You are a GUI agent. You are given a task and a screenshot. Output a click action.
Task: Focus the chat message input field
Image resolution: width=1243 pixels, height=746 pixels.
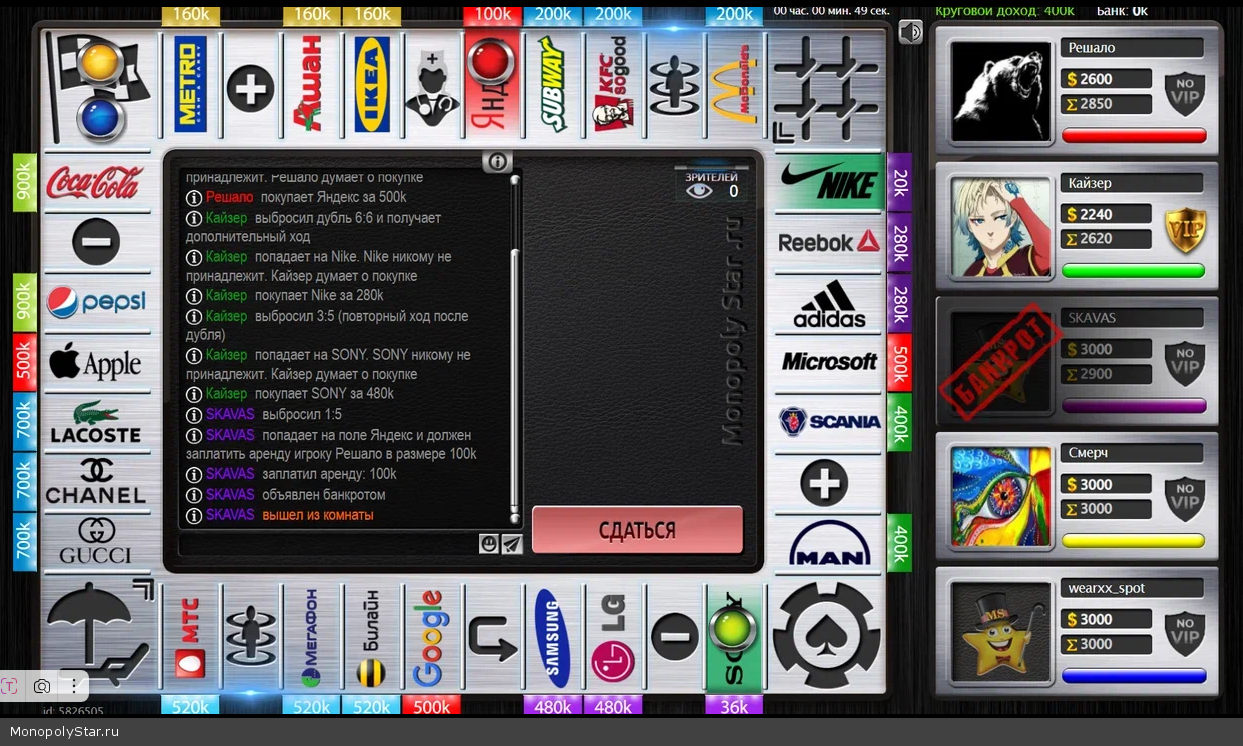coord(328,544)
